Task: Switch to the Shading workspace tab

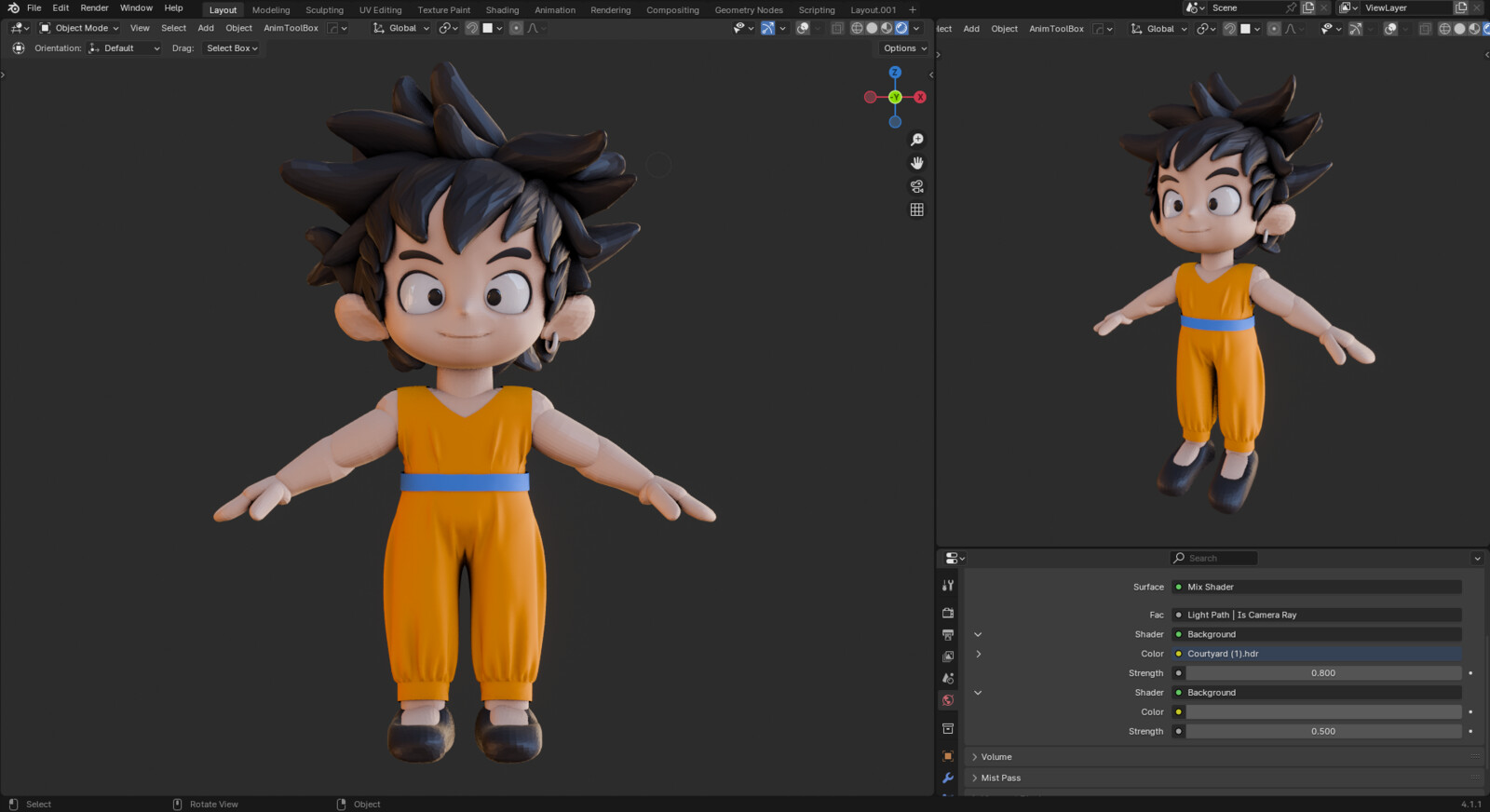Action: pos(502,10)
